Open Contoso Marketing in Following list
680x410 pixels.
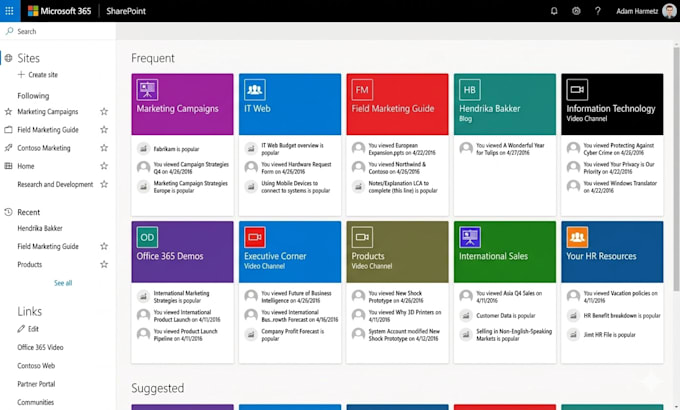44,148
